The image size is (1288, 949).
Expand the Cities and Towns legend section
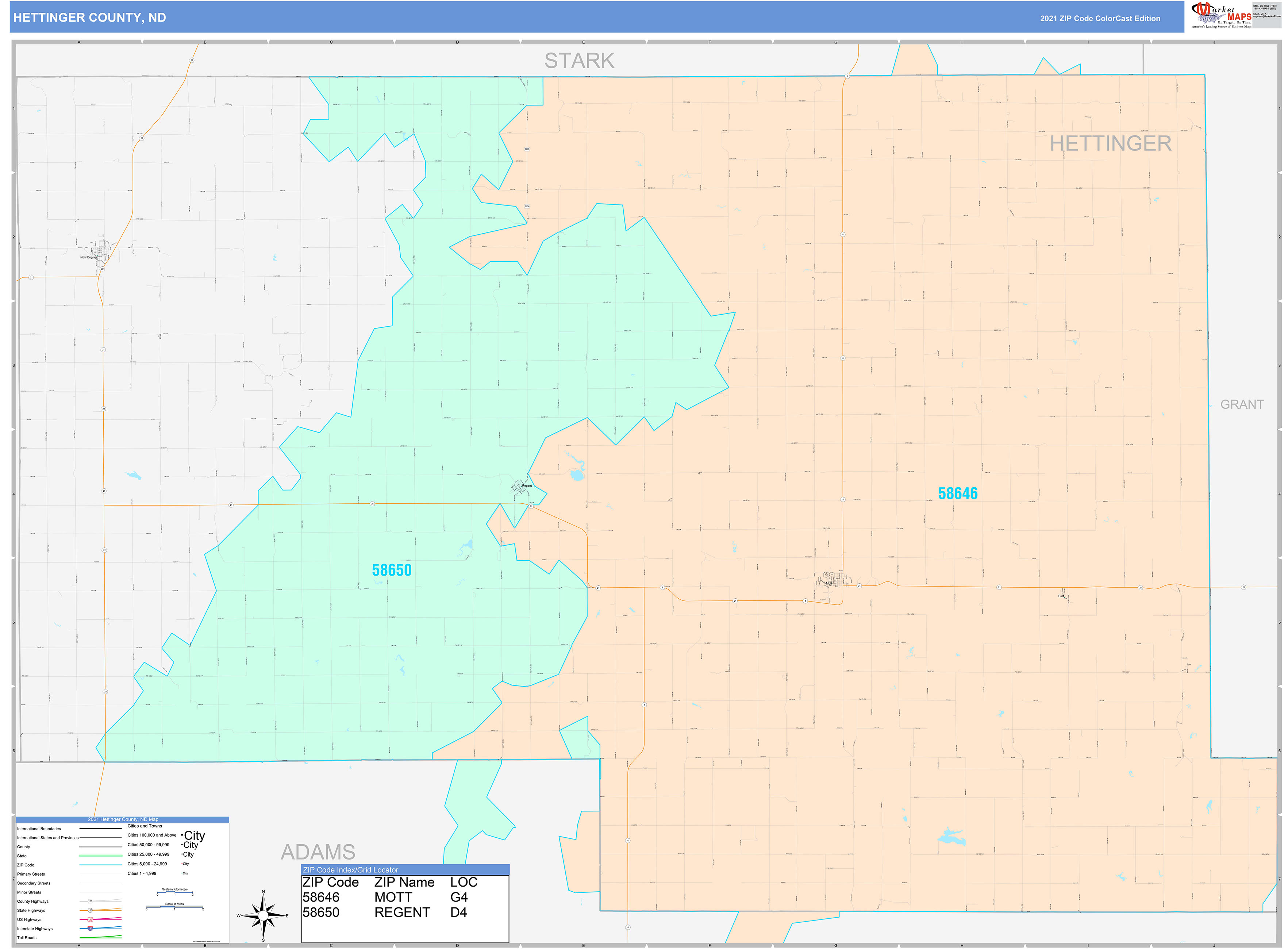(145, 826)
